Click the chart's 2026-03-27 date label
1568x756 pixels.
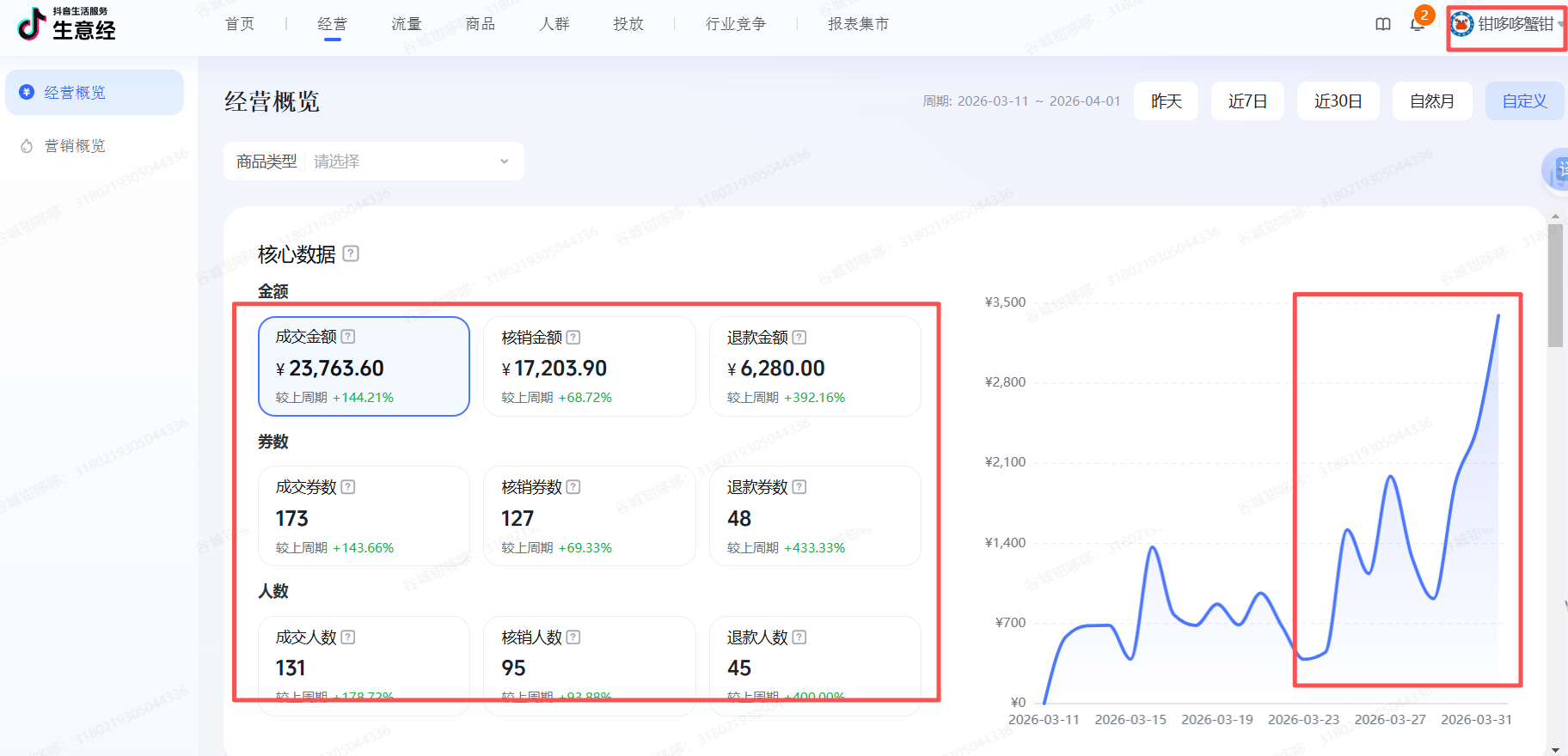click(1390, 720)
